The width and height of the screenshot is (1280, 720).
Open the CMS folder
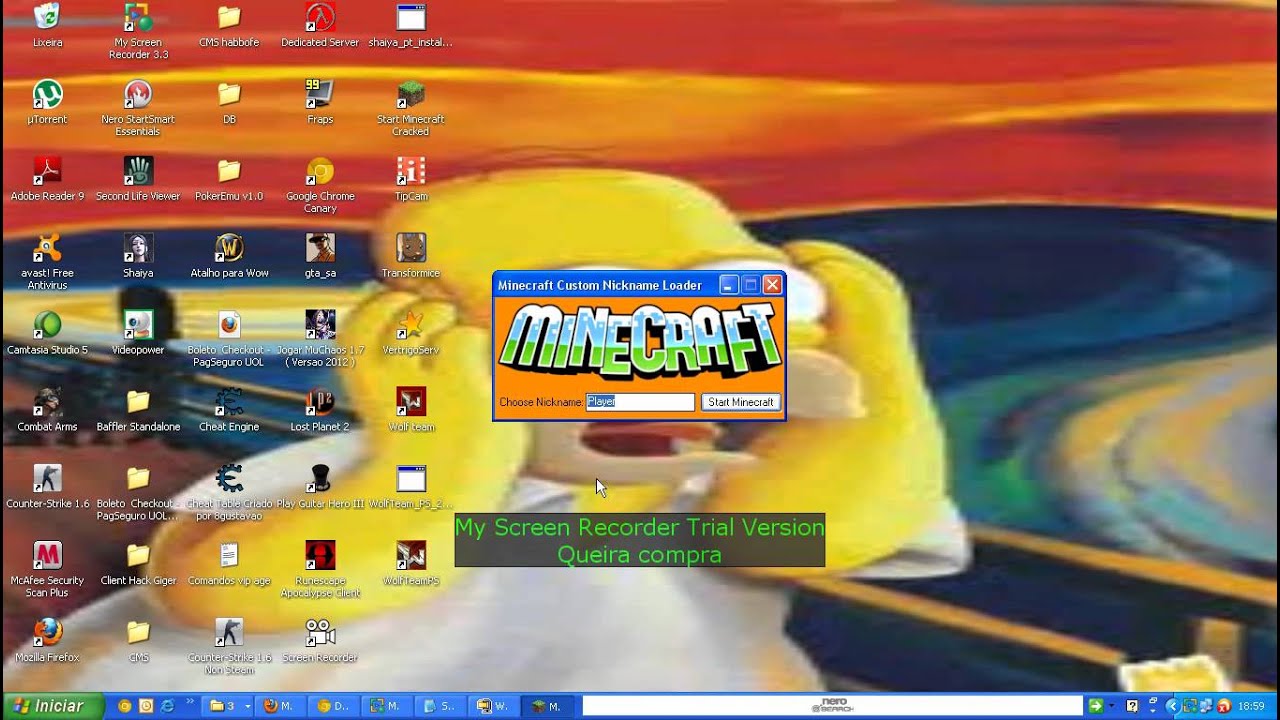click(x=138, y=642)
